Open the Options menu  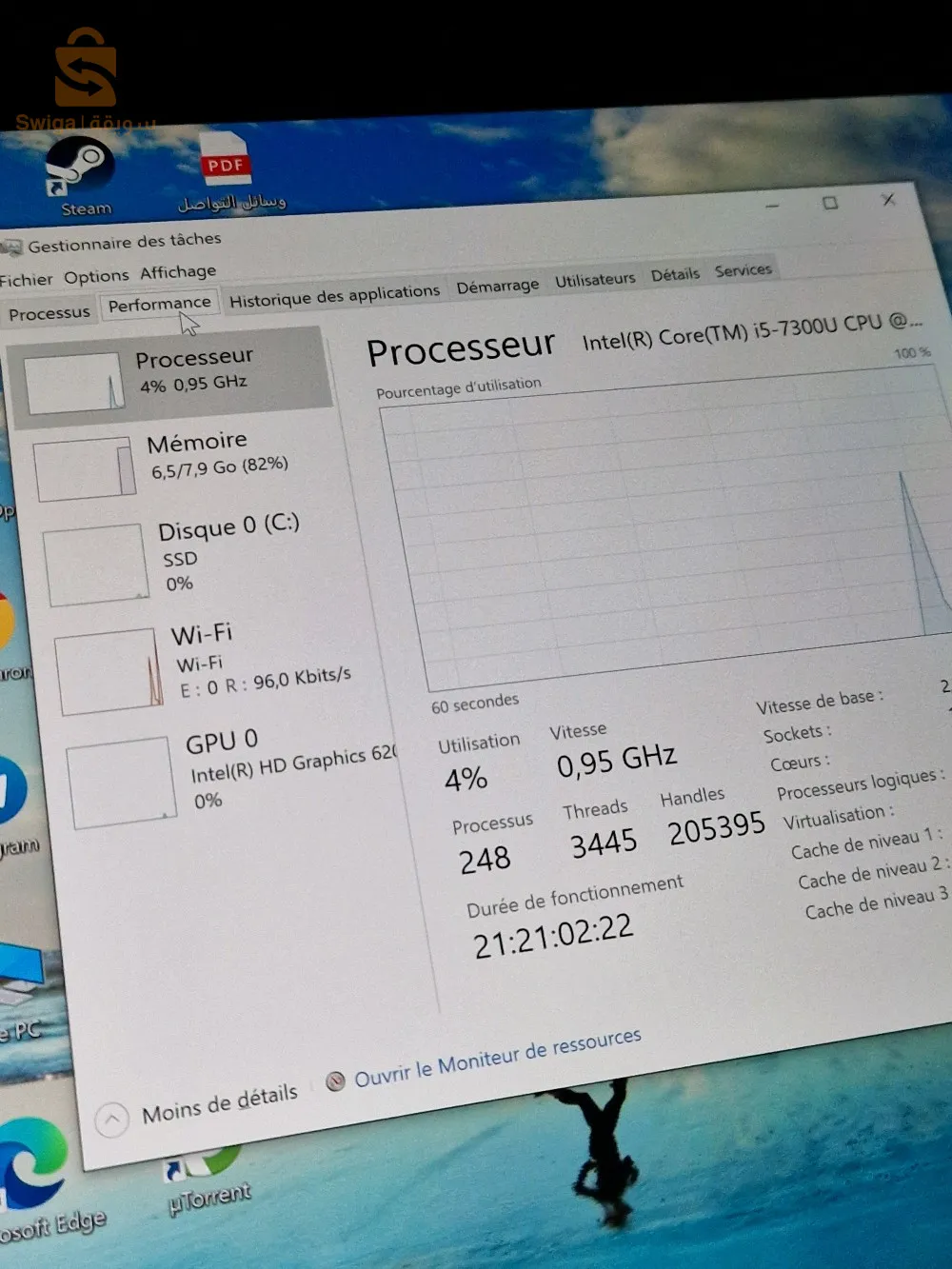click(96, 276)
